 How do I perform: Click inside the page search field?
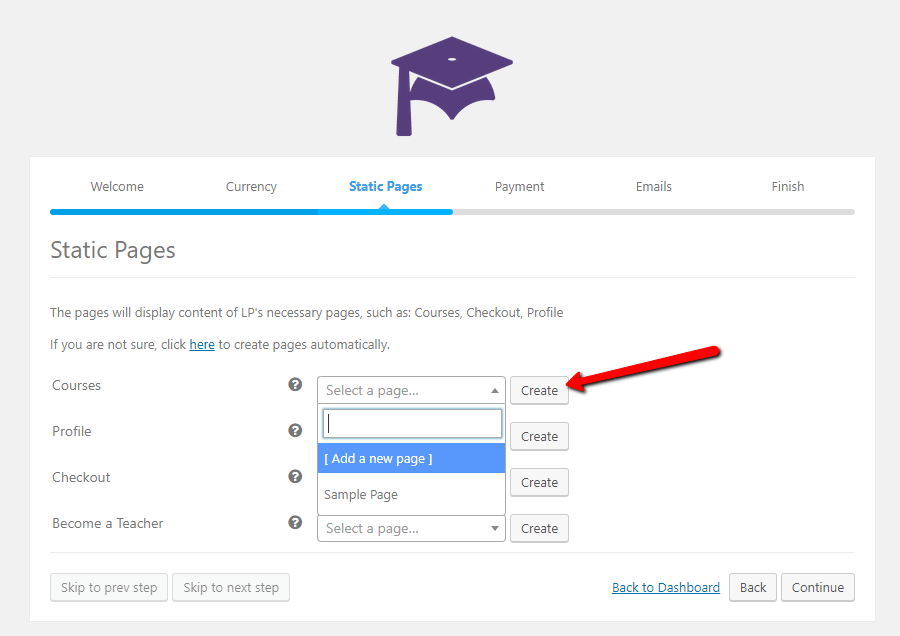pos(411,423)
